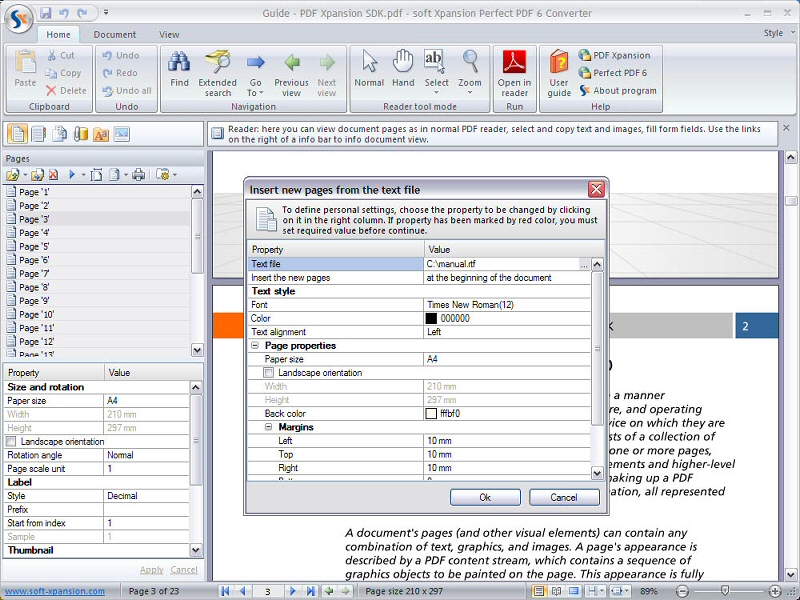Image resolution: width=800 pixels, height=600 pixels.
Task: Open the Zoom tool dropdown
Action: tap(469, 93)
